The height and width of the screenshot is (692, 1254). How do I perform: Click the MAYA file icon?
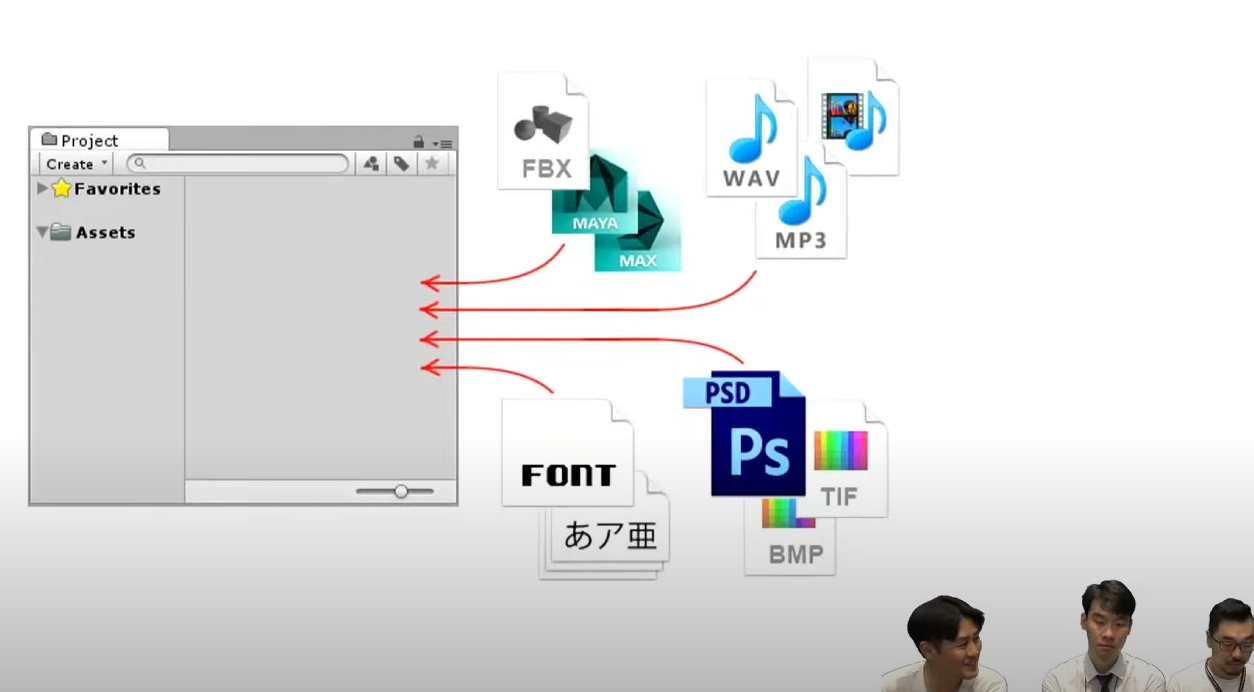click(596, 205)
